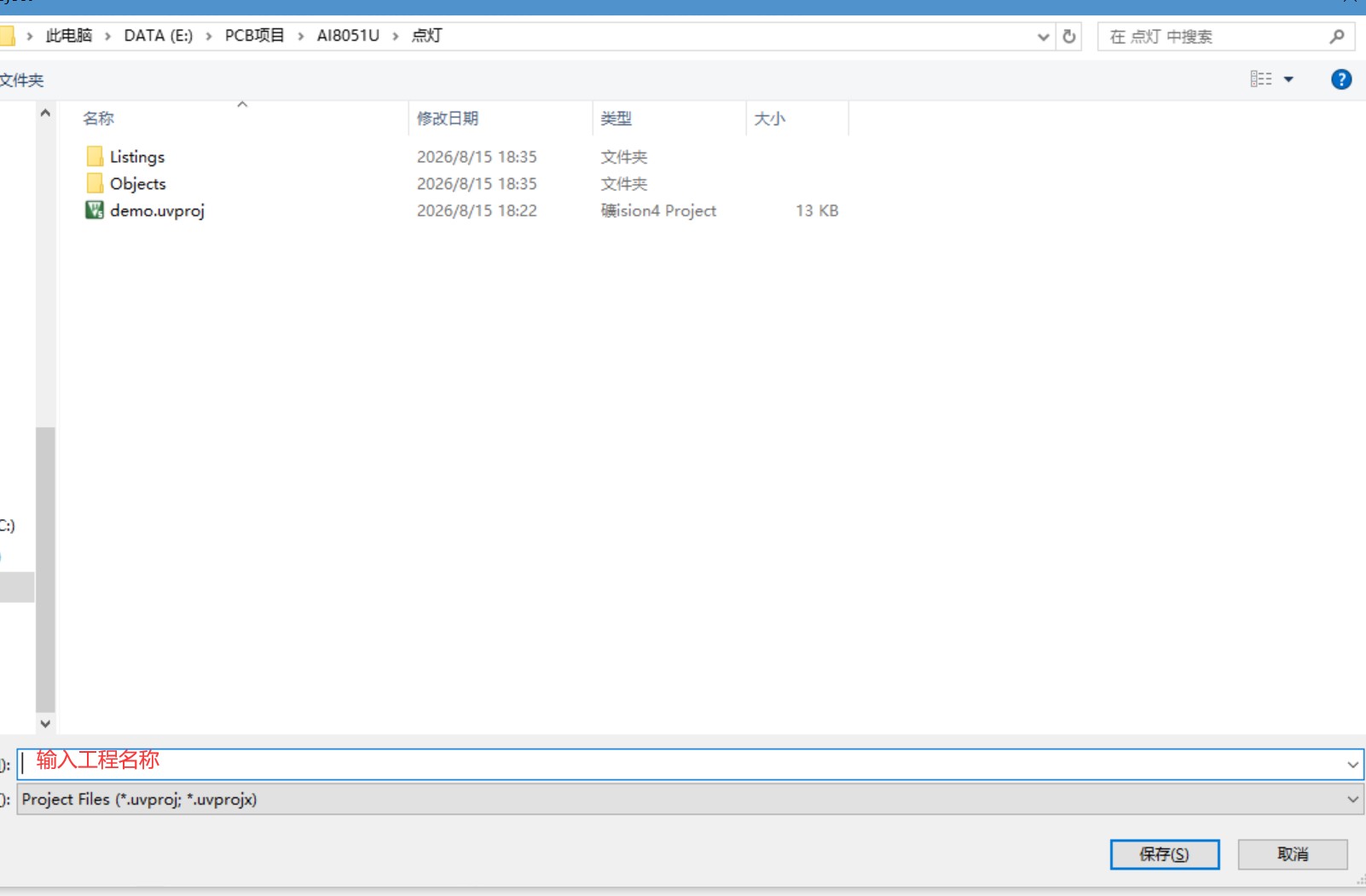Open the Listings folder icon
The image size is (1366, 896).
click(x=95, y=156)
